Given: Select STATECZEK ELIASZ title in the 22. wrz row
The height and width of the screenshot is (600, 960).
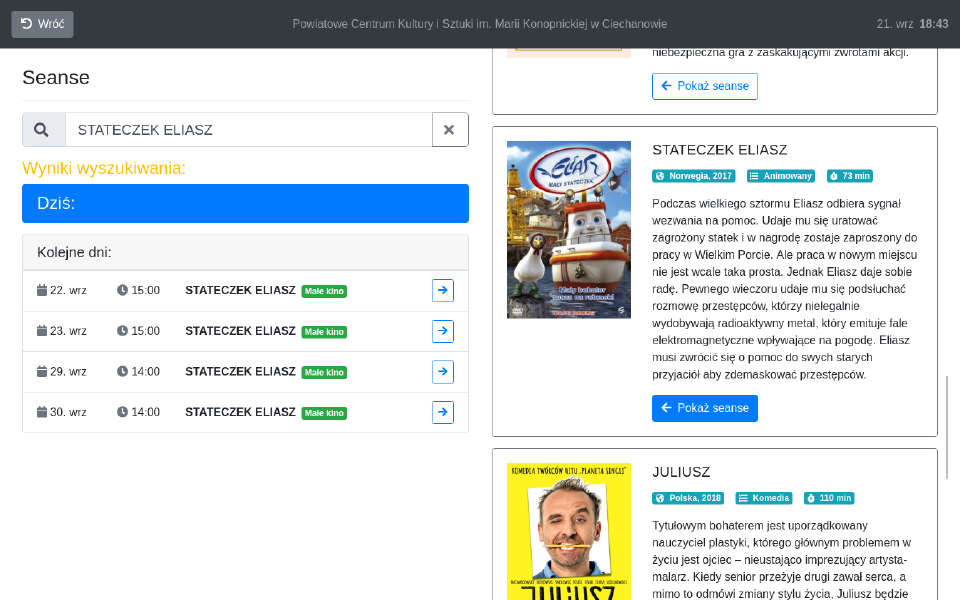Looking at the screenshot, I should click(241, 290).
